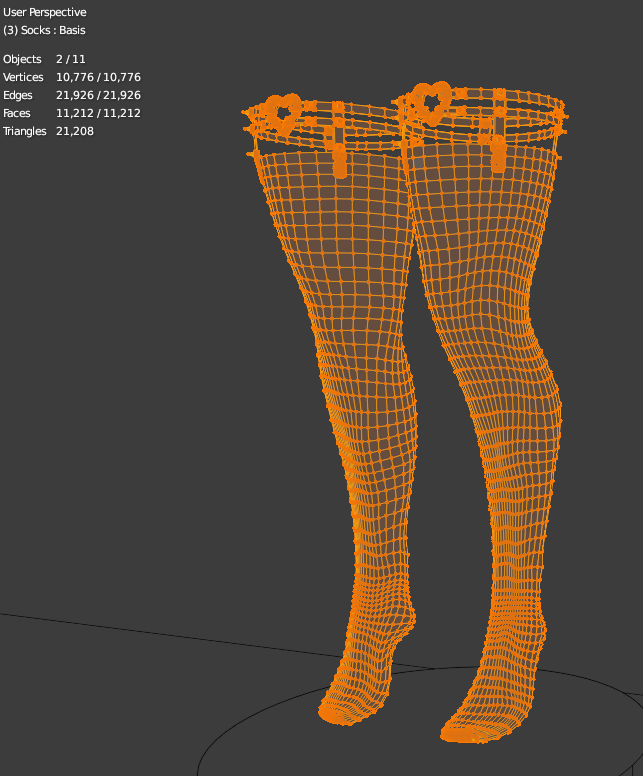
Task: Click the Vertices "10,776 / 10,776" statistic
Action: pyautogui.click(x=98, y=77)
